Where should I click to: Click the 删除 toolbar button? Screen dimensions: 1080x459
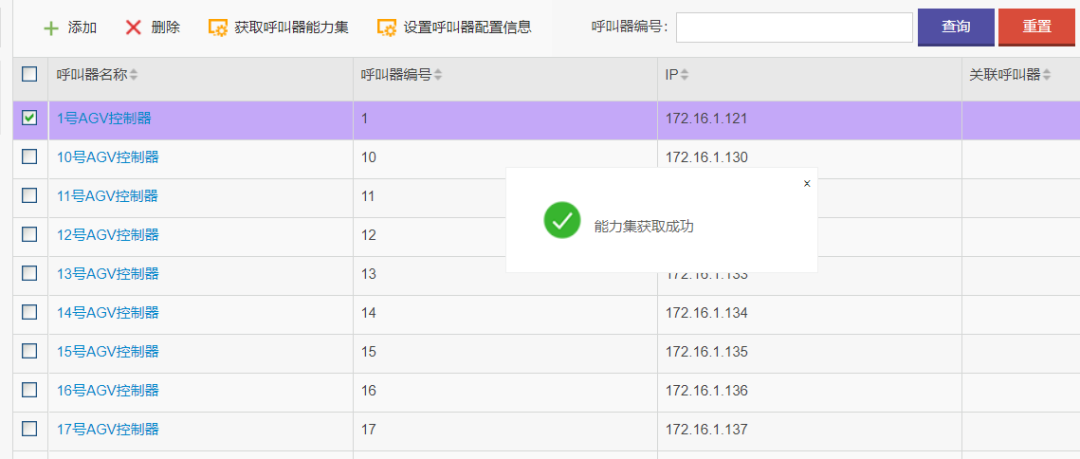point(153,28)
